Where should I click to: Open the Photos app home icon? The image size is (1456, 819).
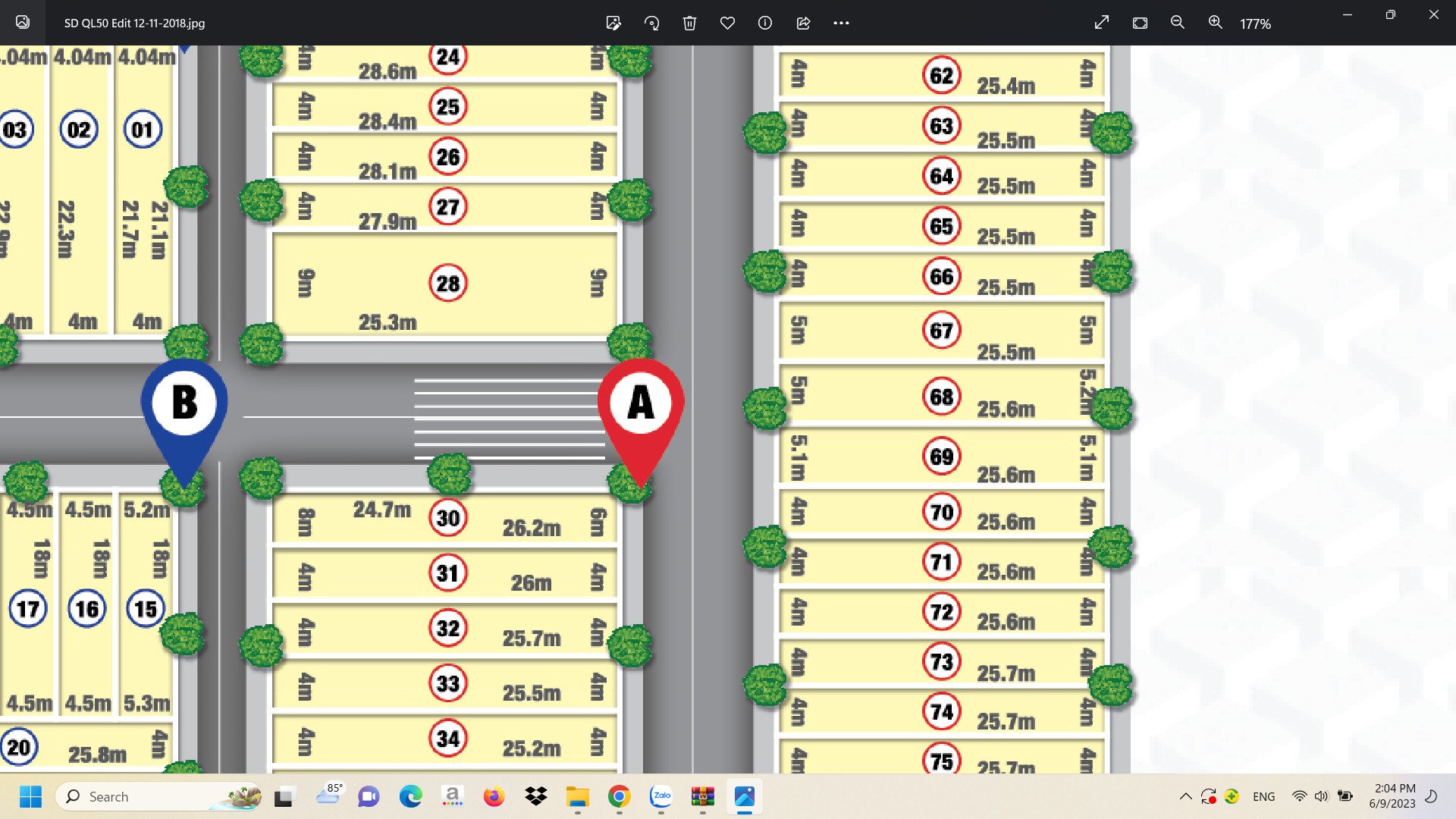[23, 22]
